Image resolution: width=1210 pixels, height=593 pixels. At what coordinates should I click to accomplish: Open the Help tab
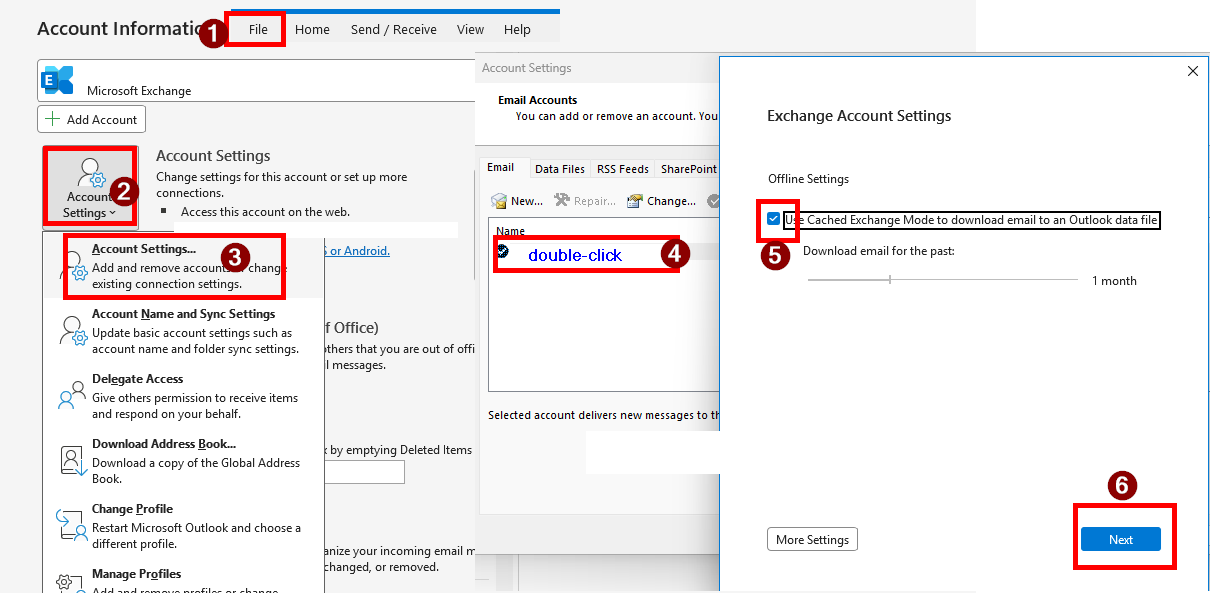click(x=517, y=29)
